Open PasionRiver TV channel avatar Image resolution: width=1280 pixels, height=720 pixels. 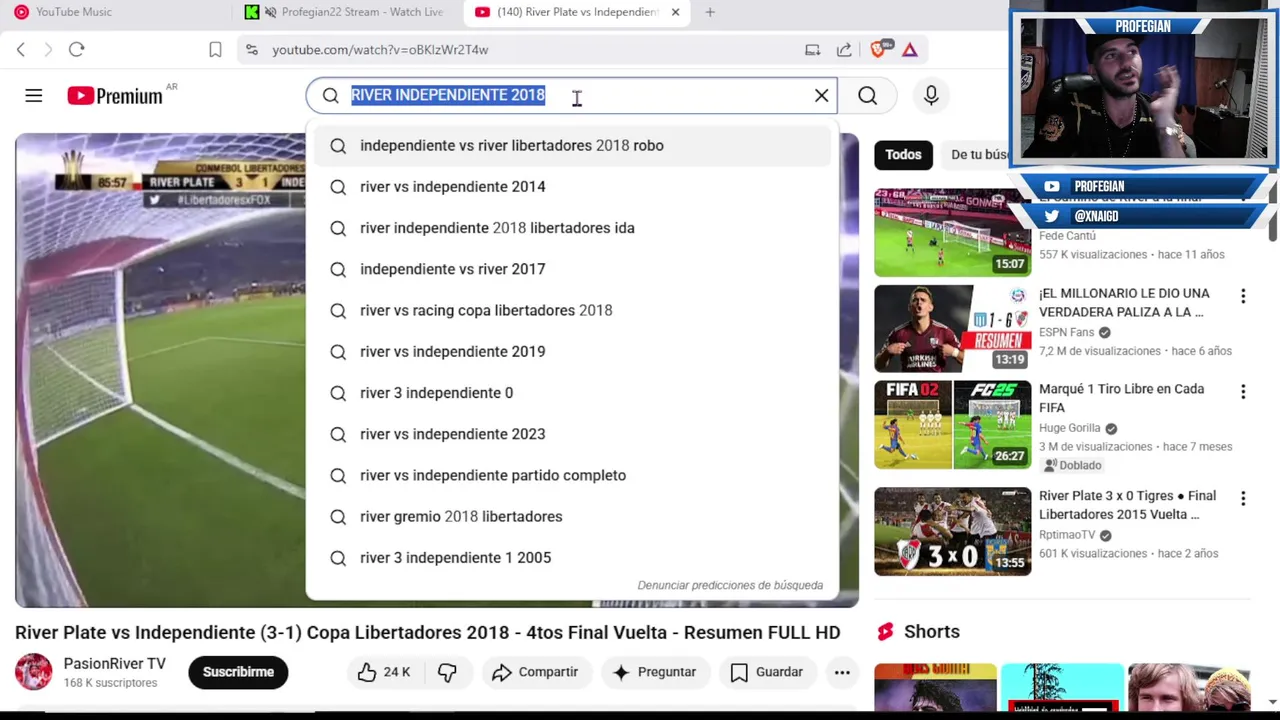tap(33, 672)
